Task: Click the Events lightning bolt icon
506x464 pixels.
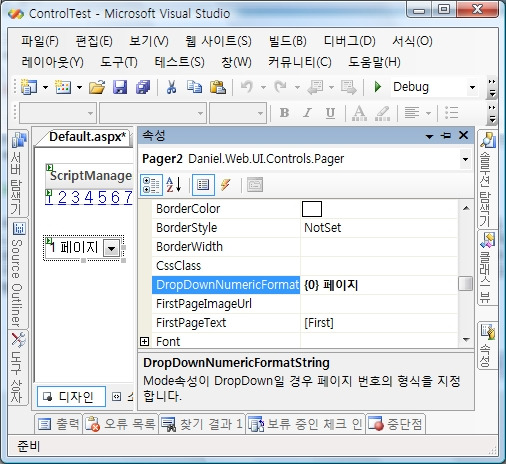Action: [226, 185]
